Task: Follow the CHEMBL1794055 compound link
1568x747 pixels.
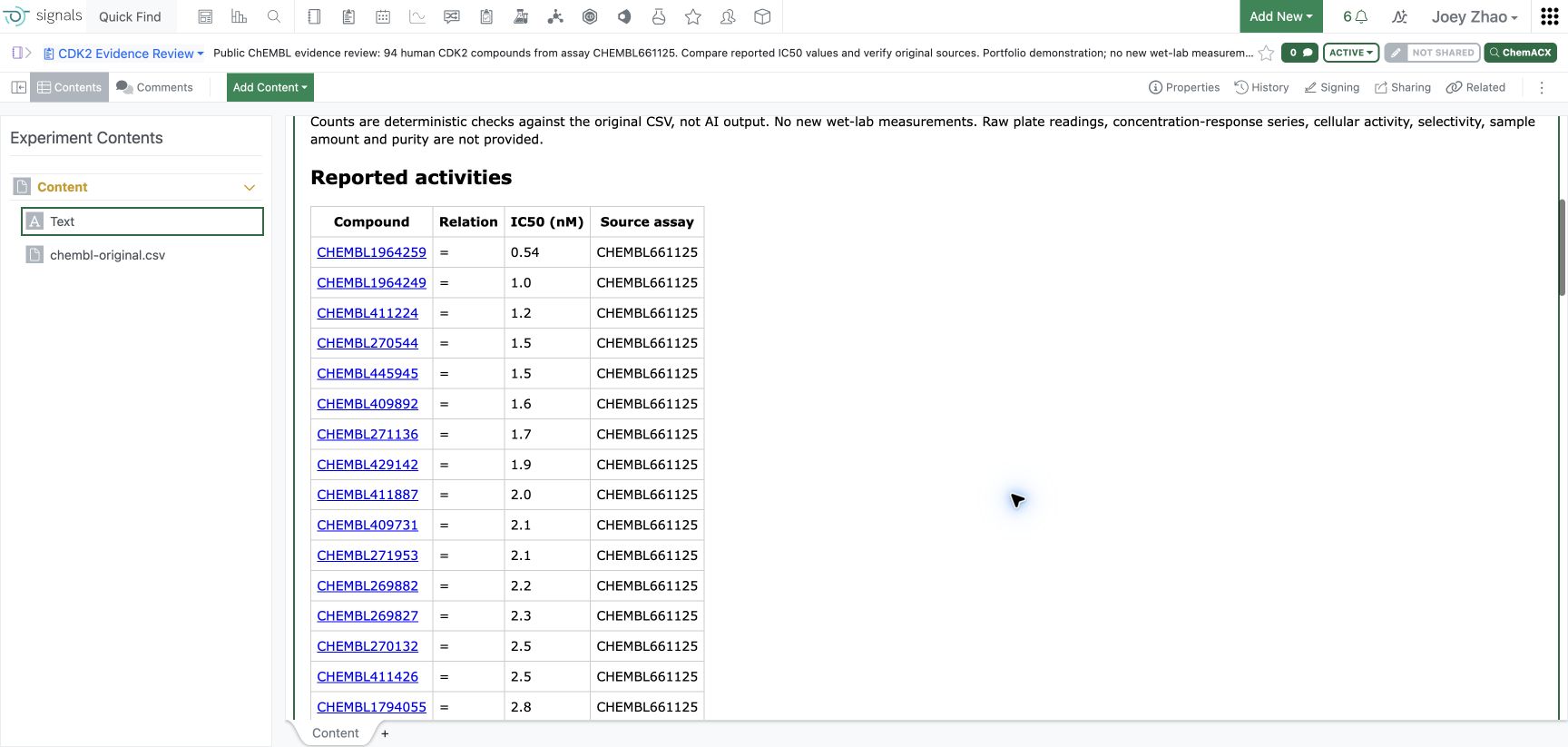Action: point(371,707)
